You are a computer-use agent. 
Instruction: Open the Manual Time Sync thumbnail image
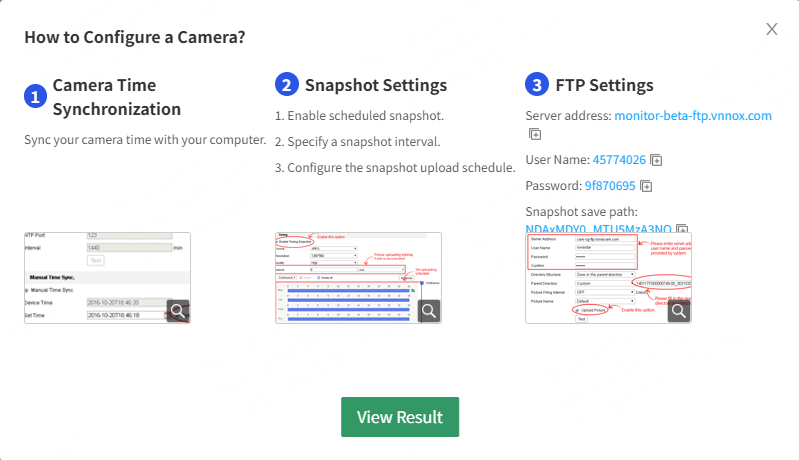tap(108, 278)
